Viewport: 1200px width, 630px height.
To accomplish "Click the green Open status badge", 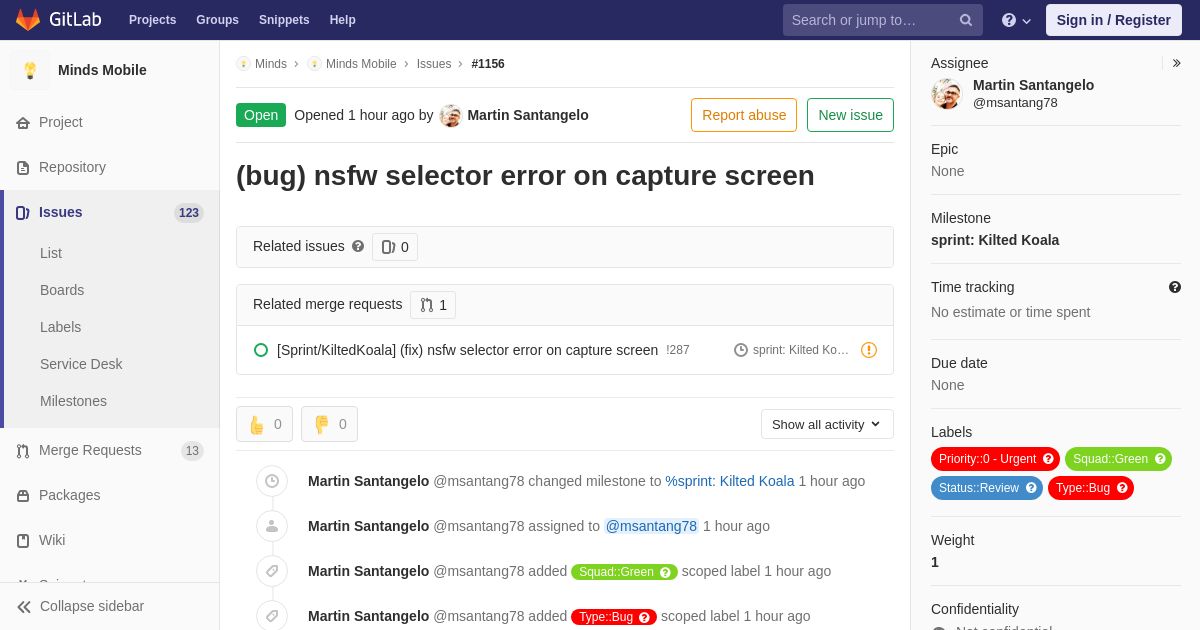I will coord(261,115).
